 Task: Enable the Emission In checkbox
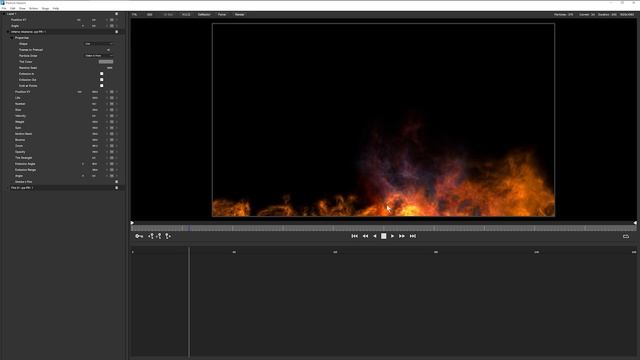[x=102, y=74]
